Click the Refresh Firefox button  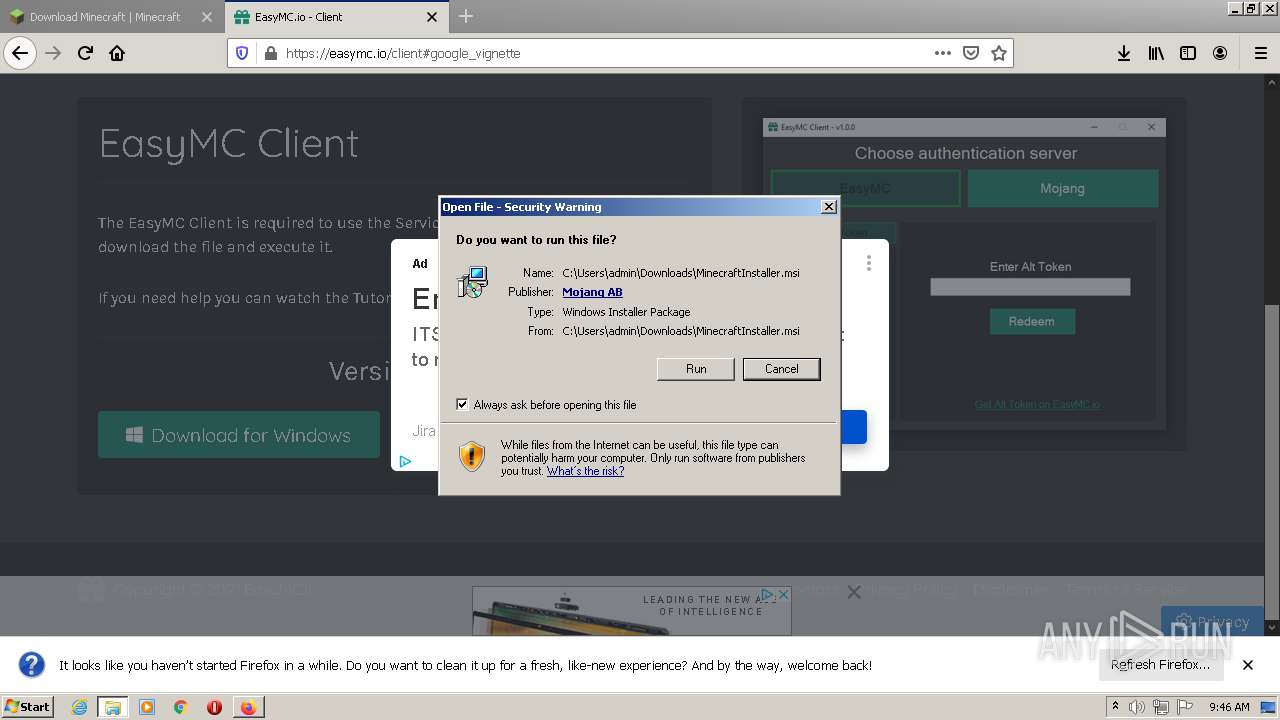tap(1160, 664)
